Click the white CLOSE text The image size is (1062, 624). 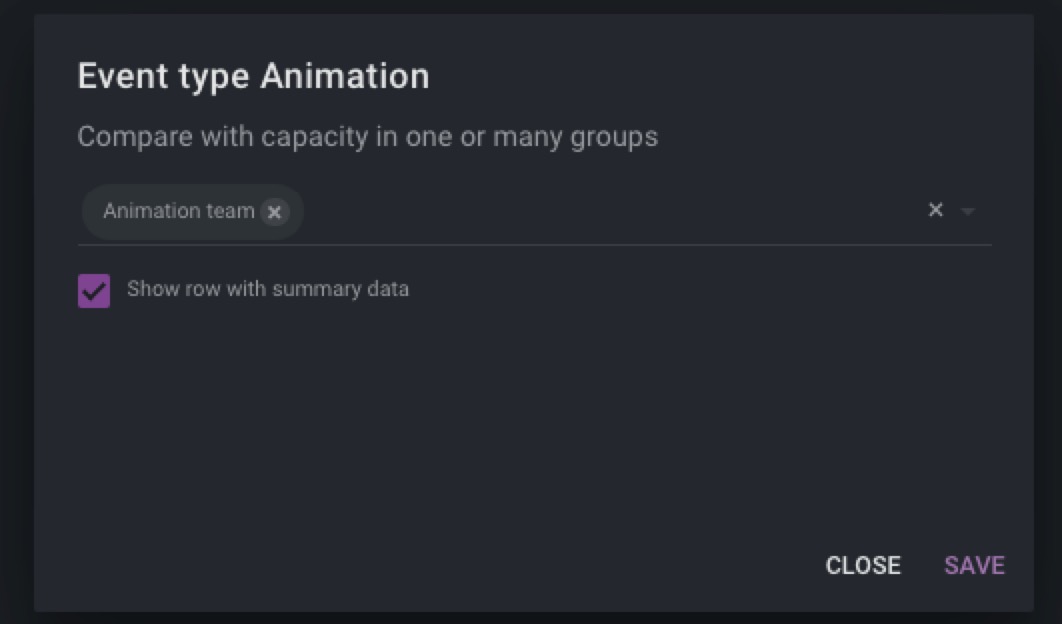863,566
